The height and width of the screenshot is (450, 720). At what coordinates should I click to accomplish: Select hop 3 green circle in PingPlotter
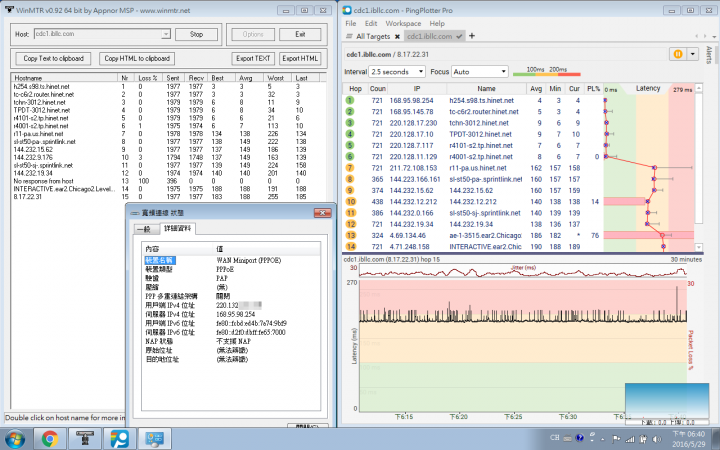(350, 123)
